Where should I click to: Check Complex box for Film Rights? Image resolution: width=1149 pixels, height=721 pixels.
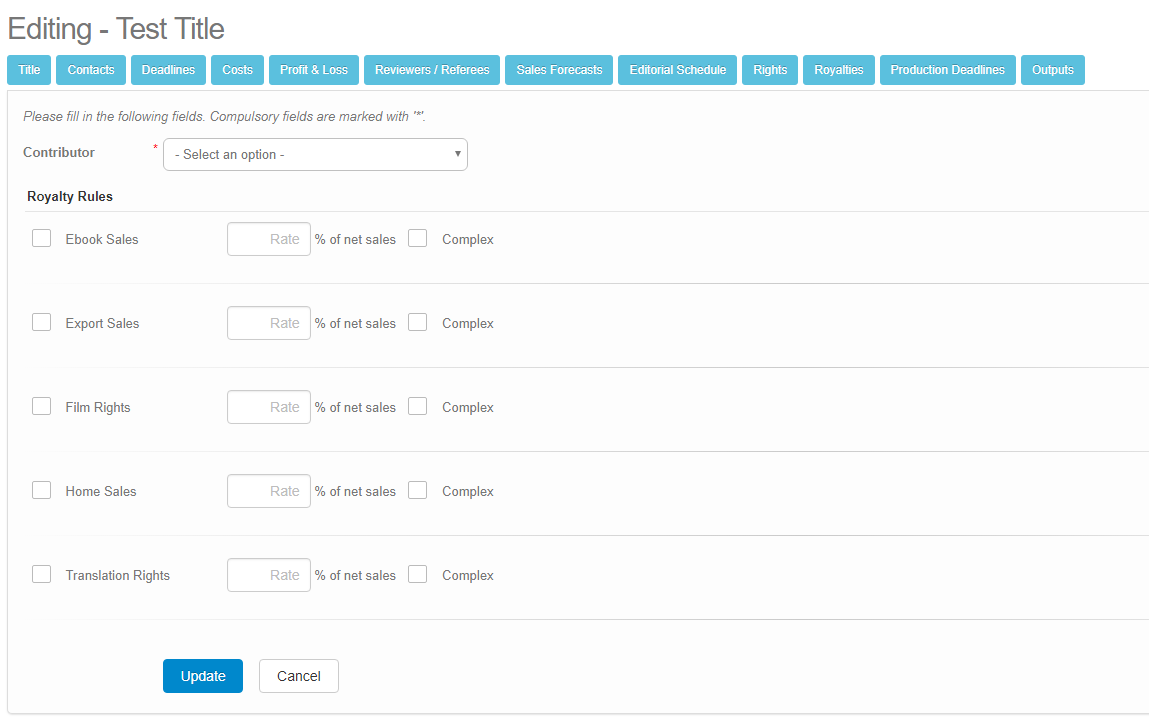pyautogui.click(x=418, y=407)
